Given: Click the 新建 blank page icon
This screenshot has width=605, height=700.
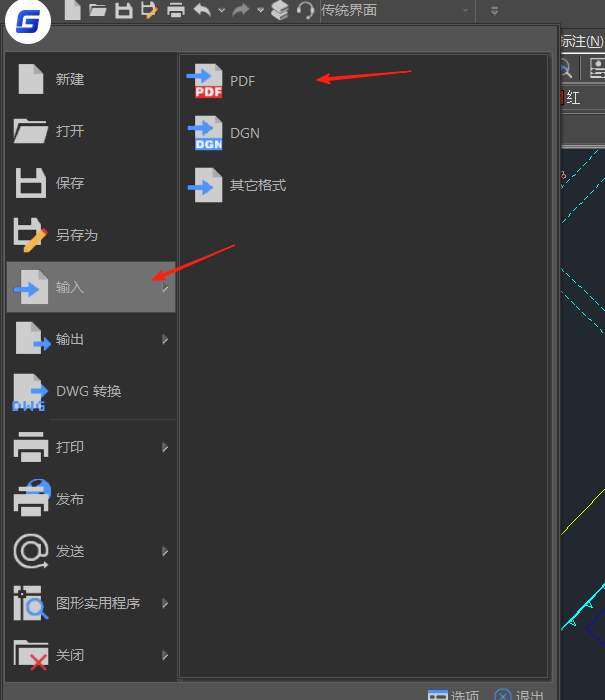Looking at the screenshot, I should [31, 79].
